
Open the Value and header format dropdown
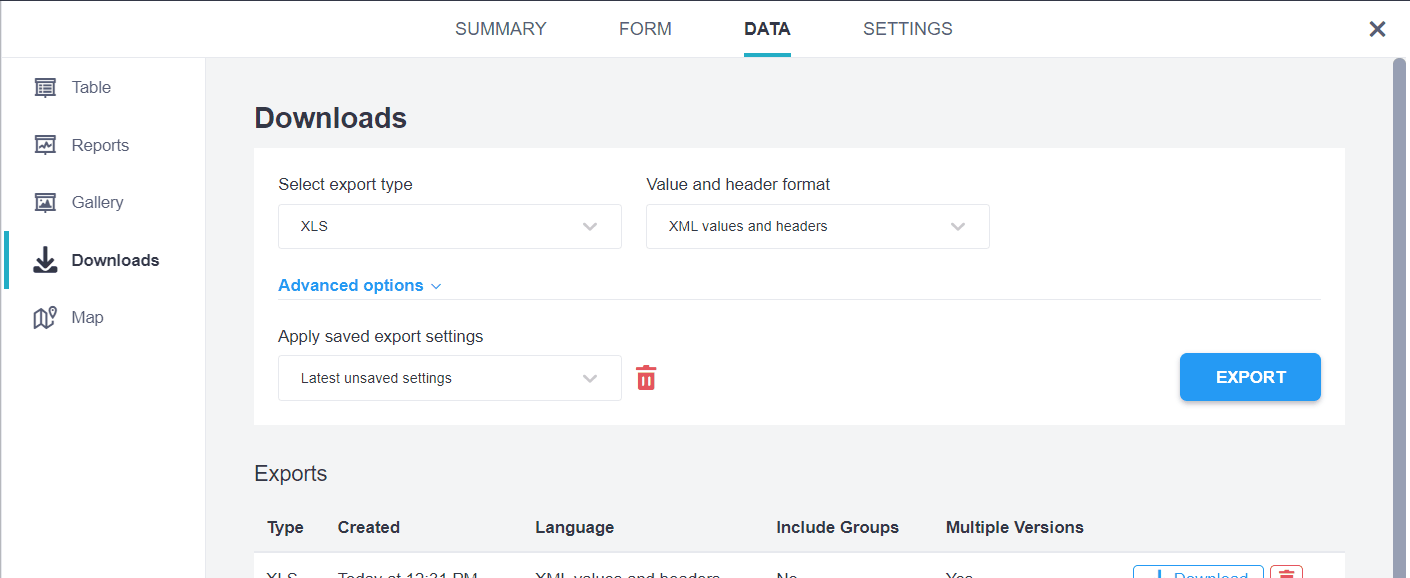tap(817, 227)
